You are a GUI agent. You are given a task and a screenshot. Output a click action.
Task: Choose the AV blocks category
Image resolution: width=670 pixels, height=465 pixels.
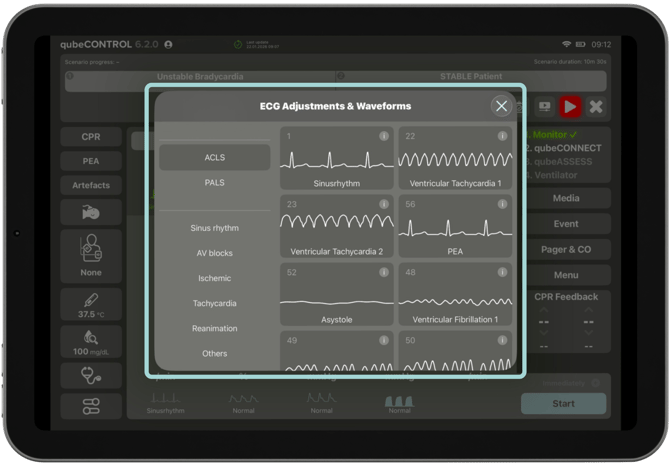tap(215, 253)
